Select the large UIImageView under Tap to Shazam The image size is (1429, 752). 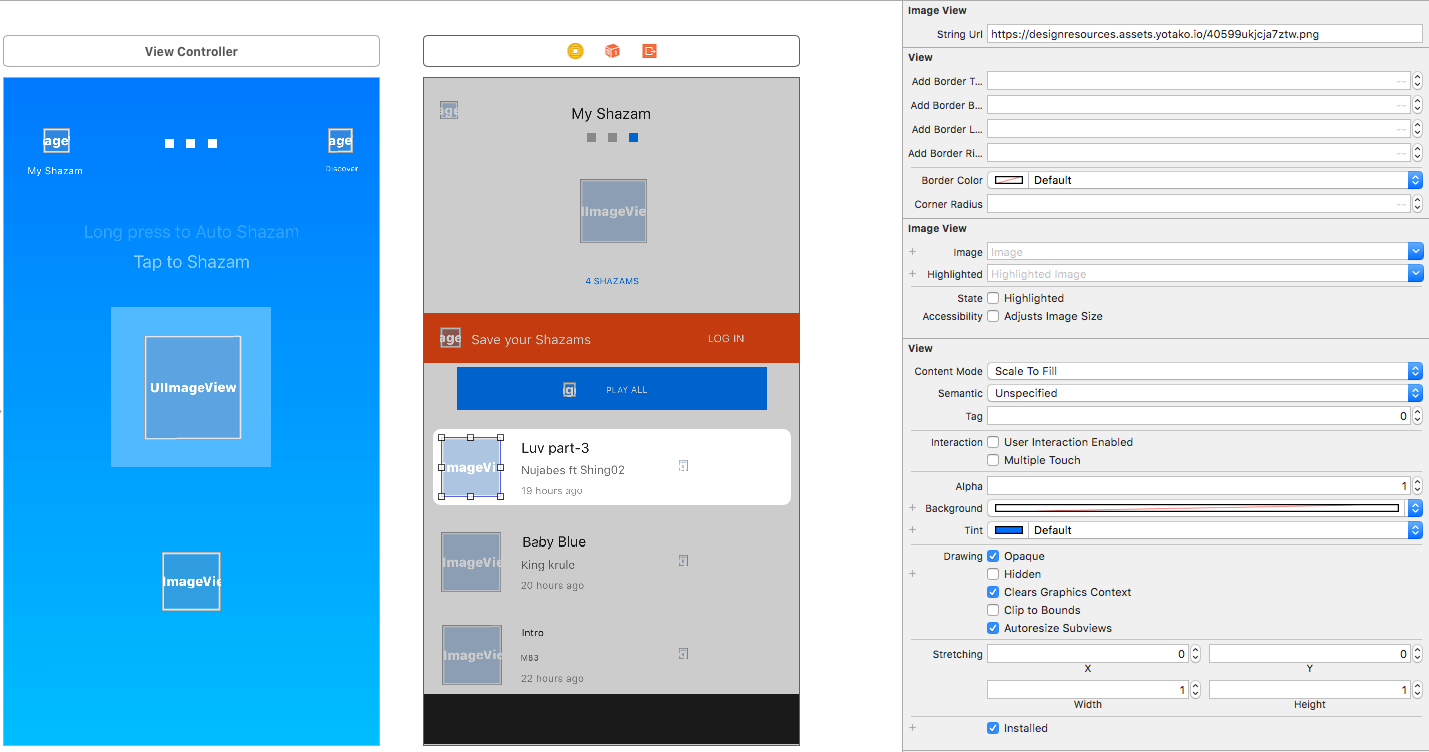tap(193, 387)
